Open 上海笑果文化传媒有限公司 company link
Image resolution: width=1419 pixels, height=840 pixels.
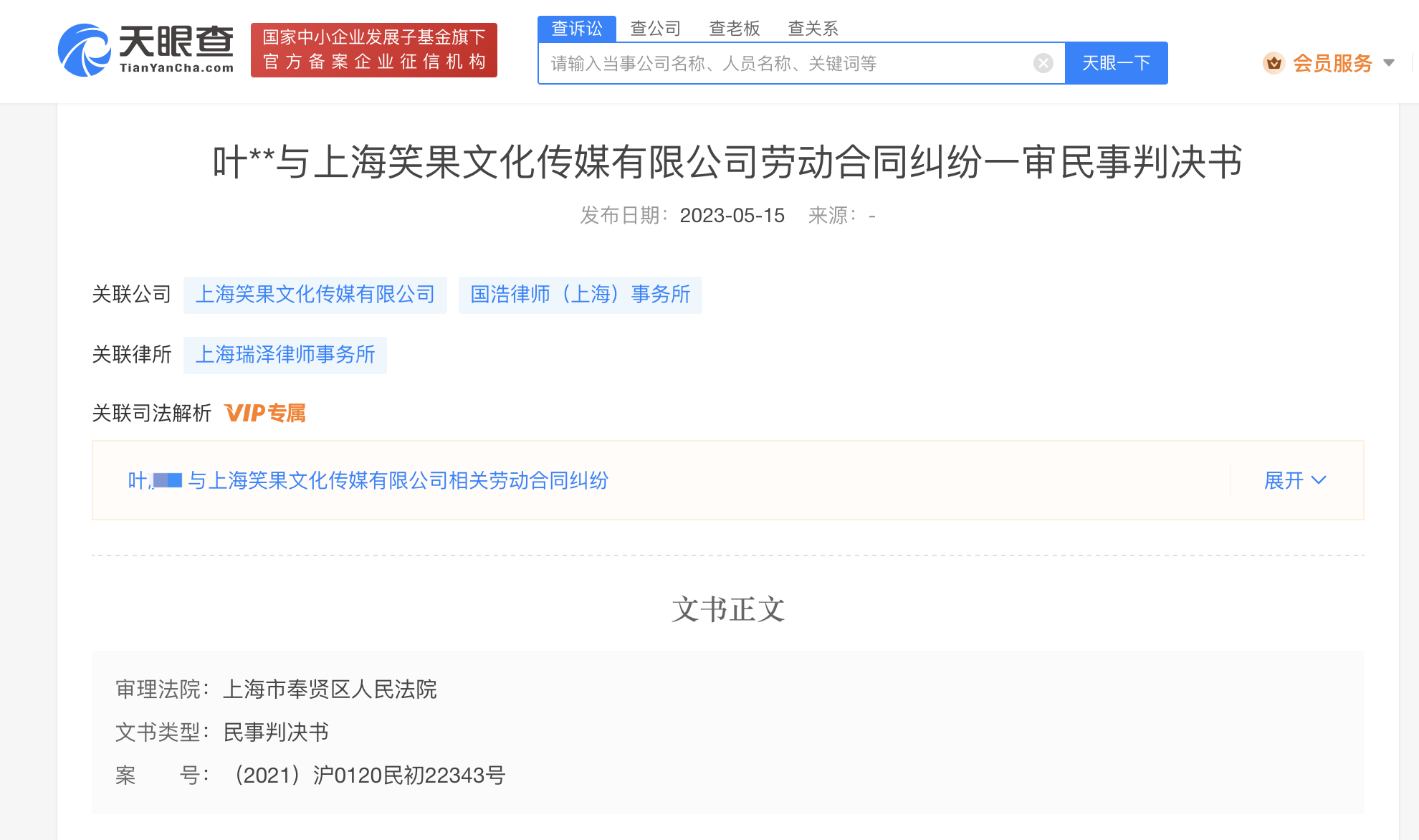pyautogui.click(x=315, y=295)
